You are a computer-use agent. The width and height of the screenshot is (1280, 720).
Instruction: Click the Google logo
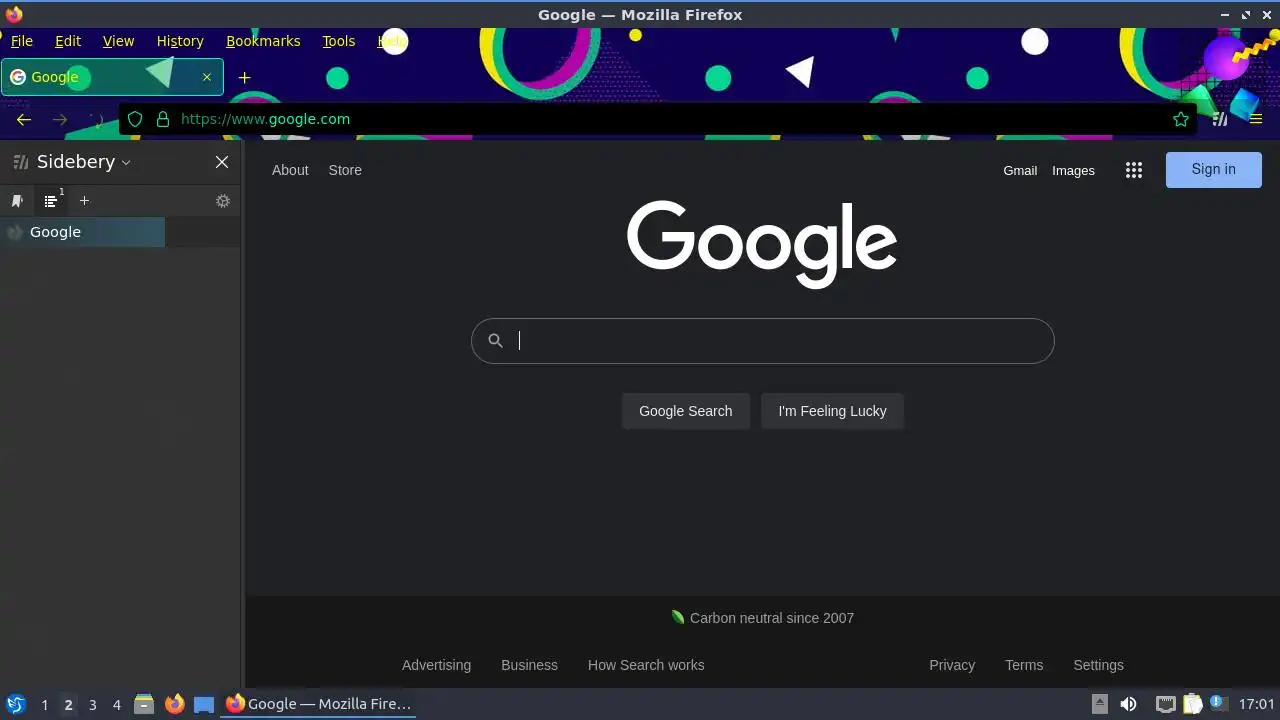(x=762, y=244)
